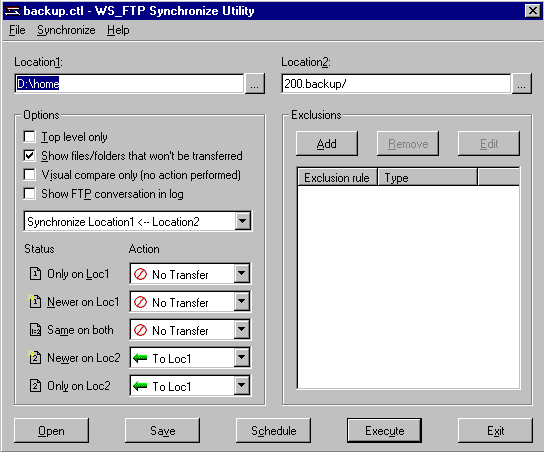
Task: Click the Edit exclusion button
Action: (x=489, y=144)
